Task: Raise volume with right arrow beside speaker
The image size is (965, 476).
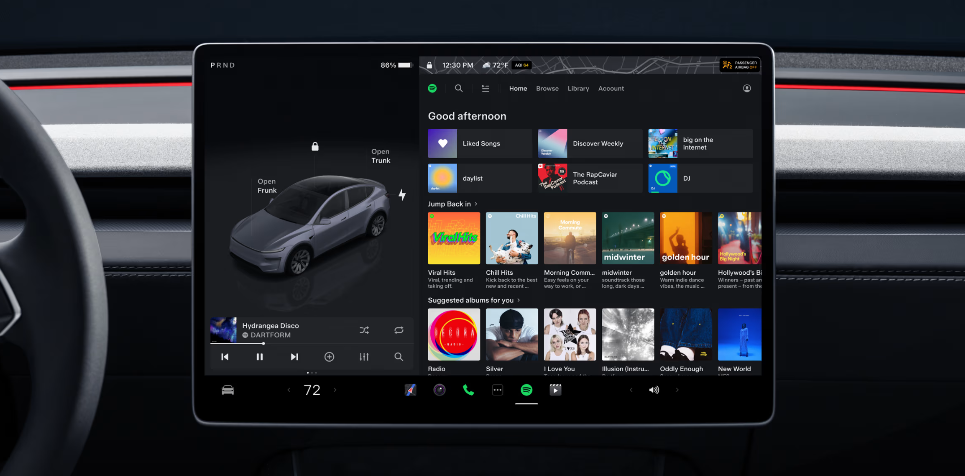Action: [677, 390]
